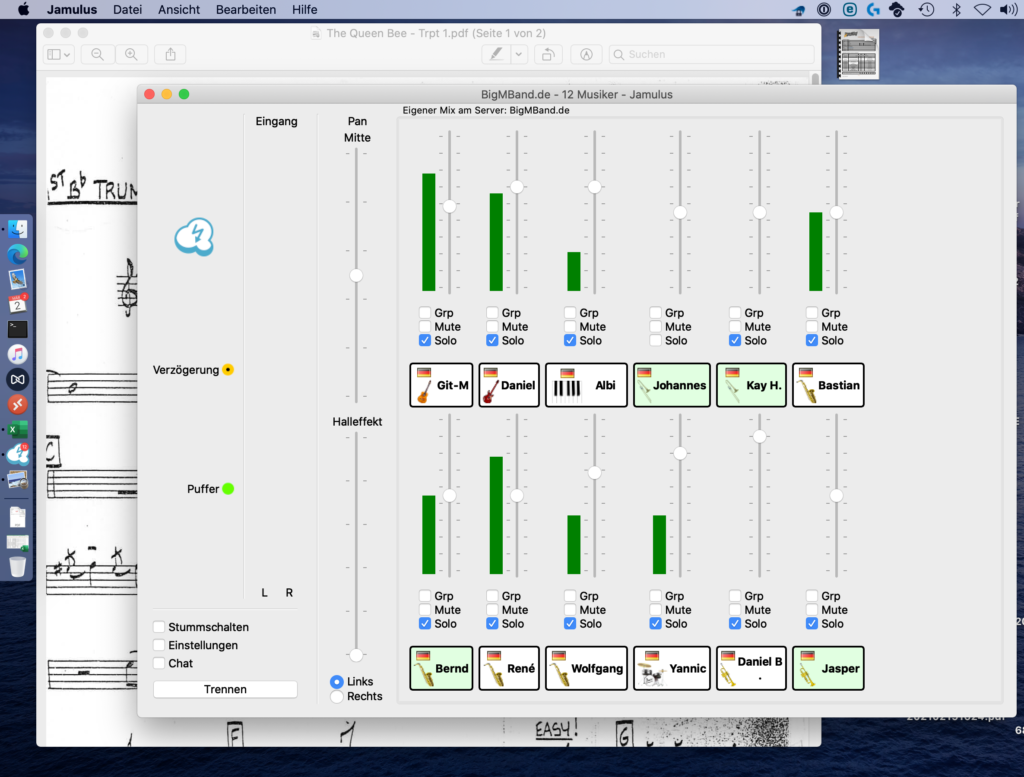Open the sidebar view dropdown in Preview
This screenshot has width=1024, height=777.
coord(59,54)
